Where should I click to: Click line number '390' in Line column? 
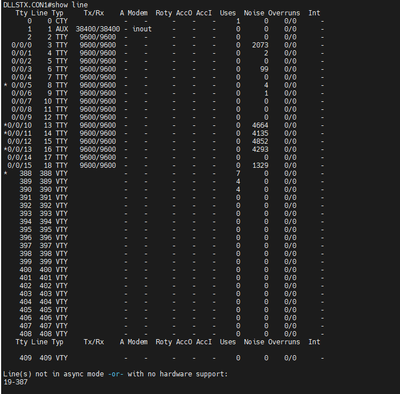pos(46,189)
